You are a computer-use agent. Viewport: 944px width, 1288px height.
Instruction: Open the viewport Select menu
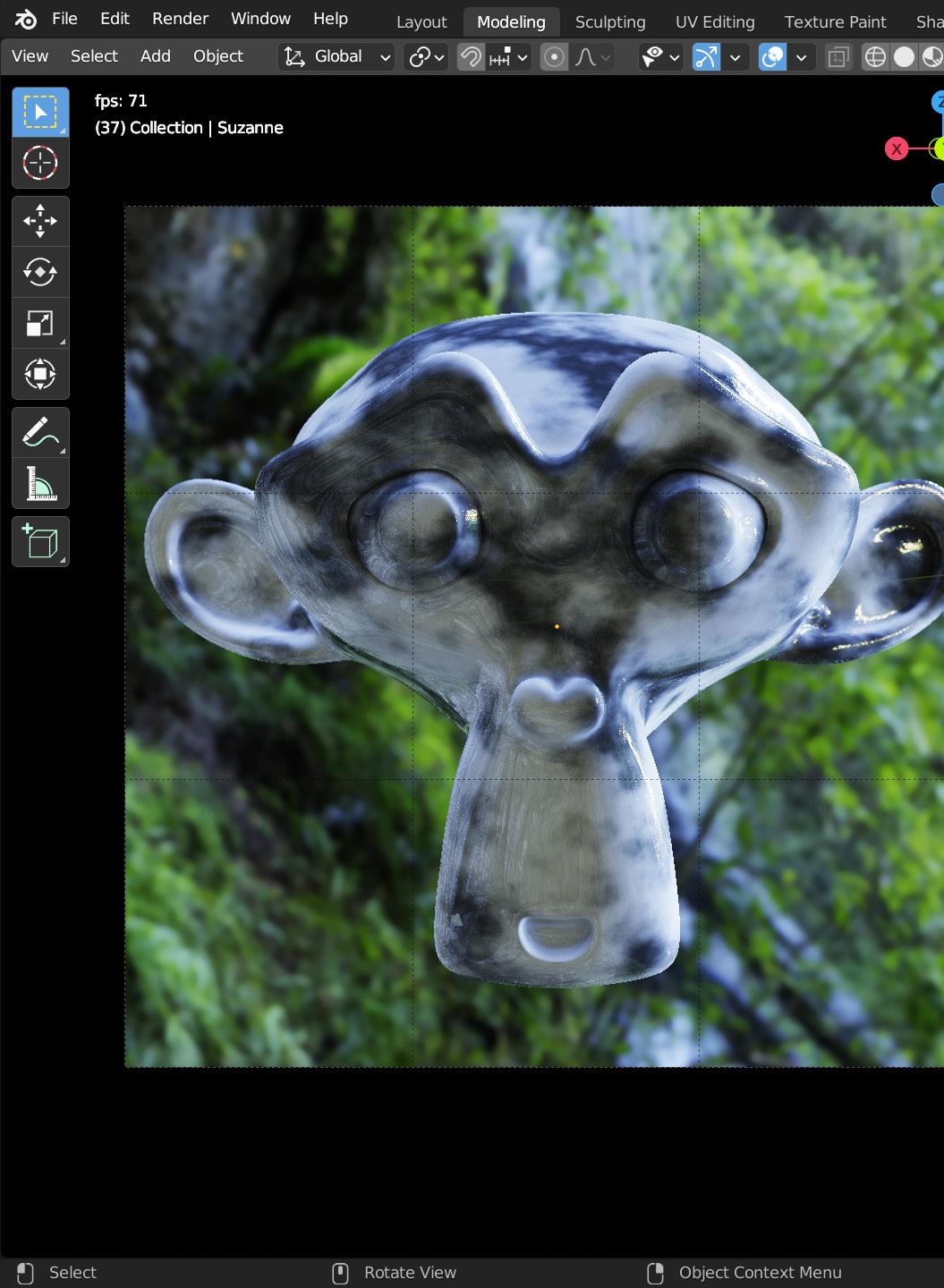[94, 56]
